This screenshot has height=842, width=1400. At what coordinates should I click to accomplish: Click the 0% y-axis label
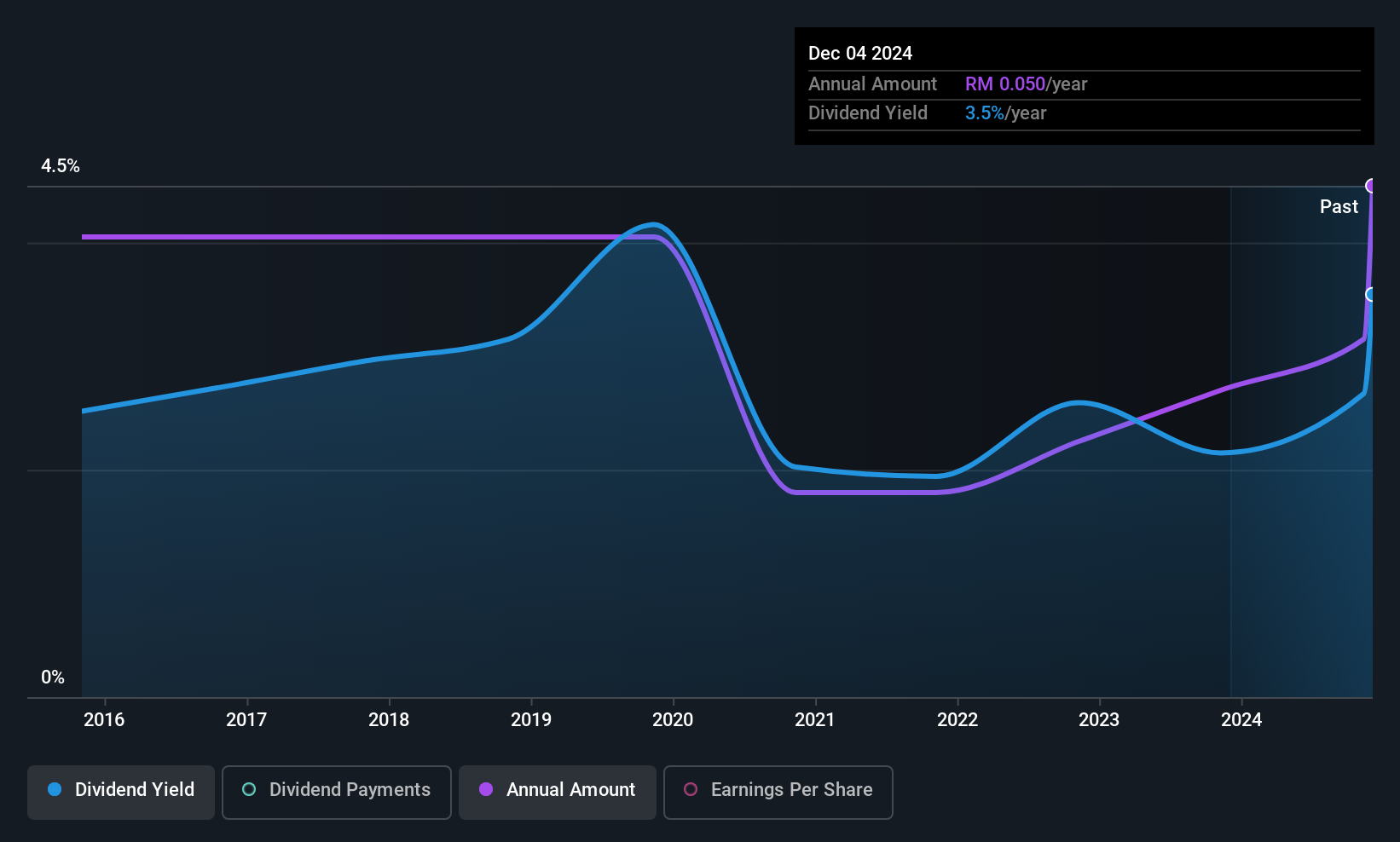point(53,678)
